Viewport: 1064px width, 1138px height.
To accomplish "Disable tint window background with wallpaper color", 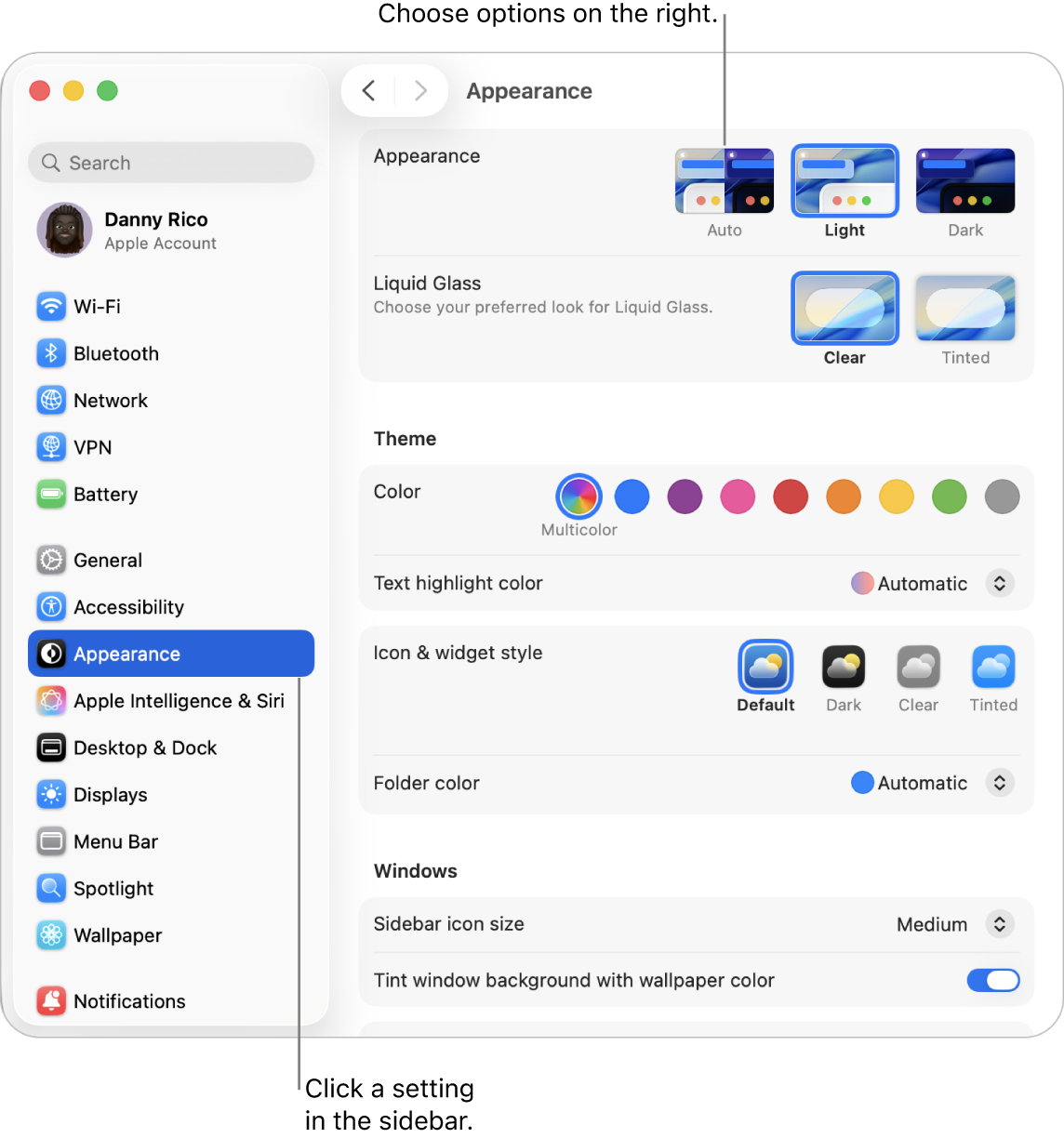I will click(992, 980).
